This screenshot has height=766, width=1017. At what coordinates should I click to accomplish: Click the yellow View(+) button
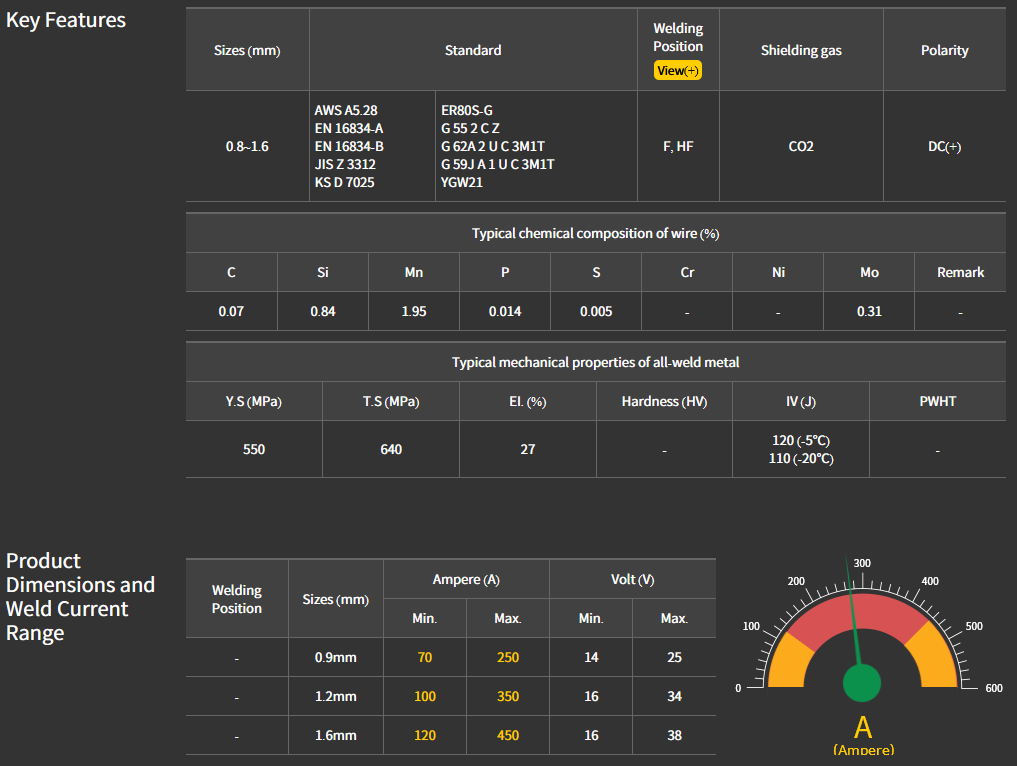coord(677,71)
